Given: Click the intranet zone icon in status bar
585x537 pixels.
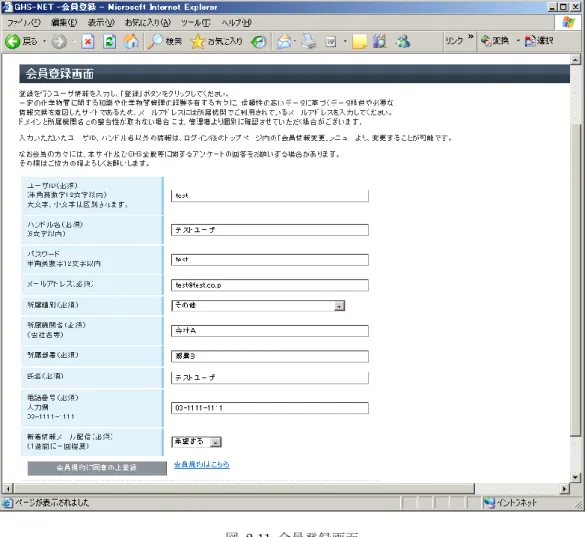Looking at the screenshot, I should 489,503.
